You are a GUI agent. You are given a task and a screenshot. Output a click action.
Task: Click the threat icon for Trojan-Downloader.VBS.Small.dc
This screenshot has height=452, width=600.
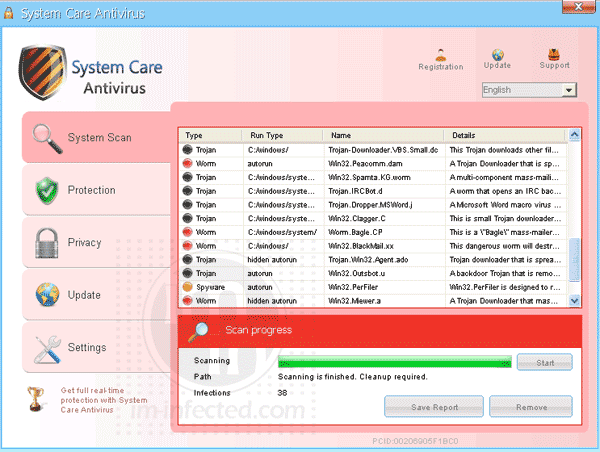[x=188, y=149]
